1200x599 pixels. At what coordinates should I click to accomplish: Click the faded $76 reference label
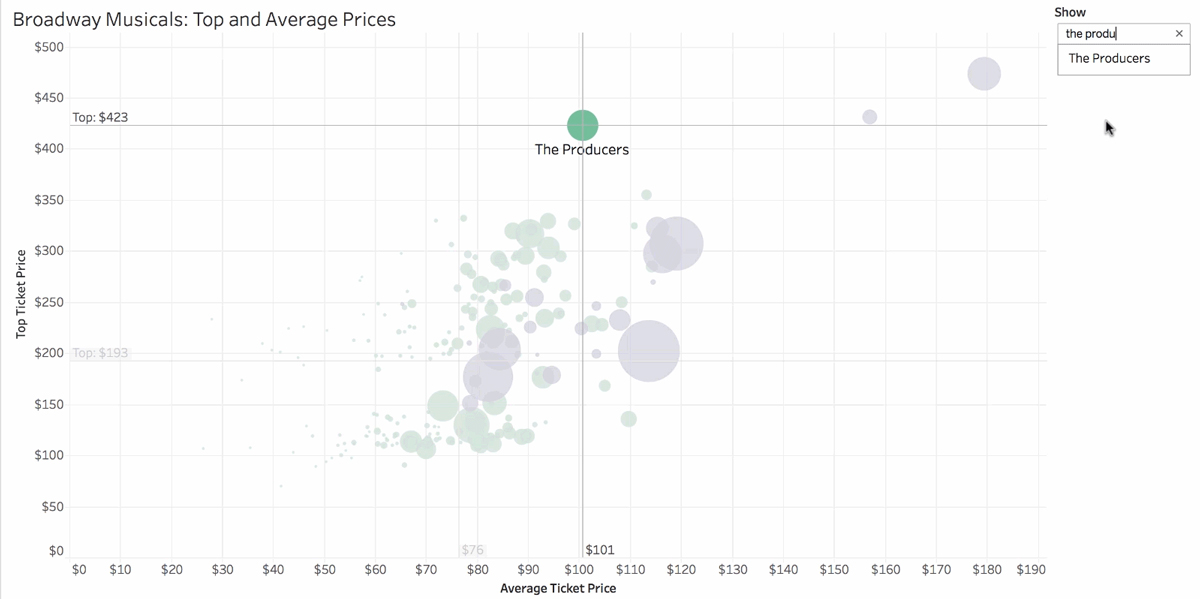tap(473, 549)
